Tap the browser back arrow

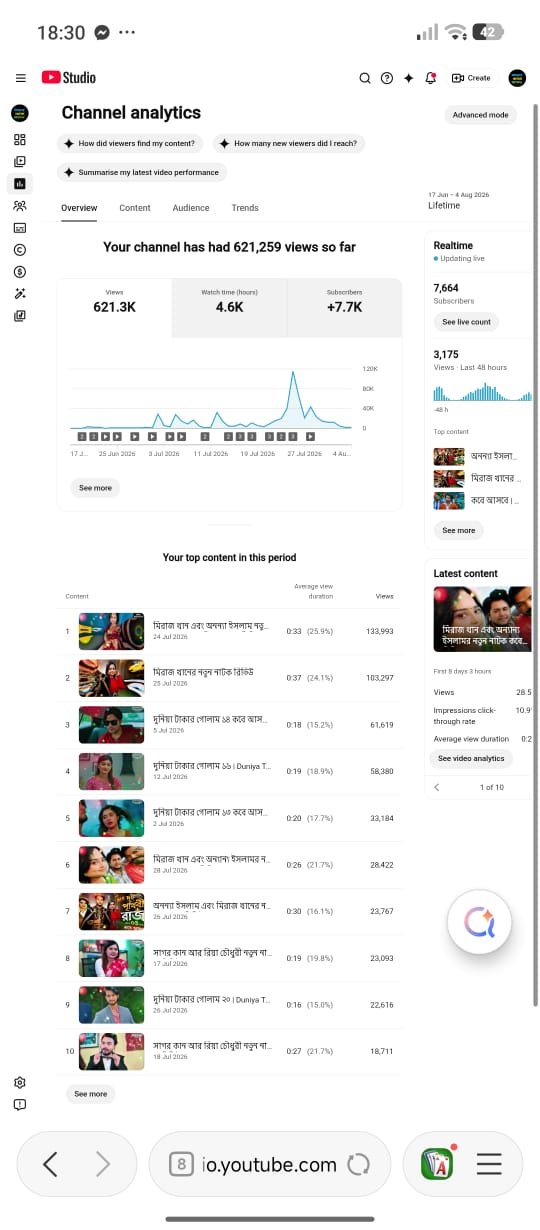tap(51, 1164)
